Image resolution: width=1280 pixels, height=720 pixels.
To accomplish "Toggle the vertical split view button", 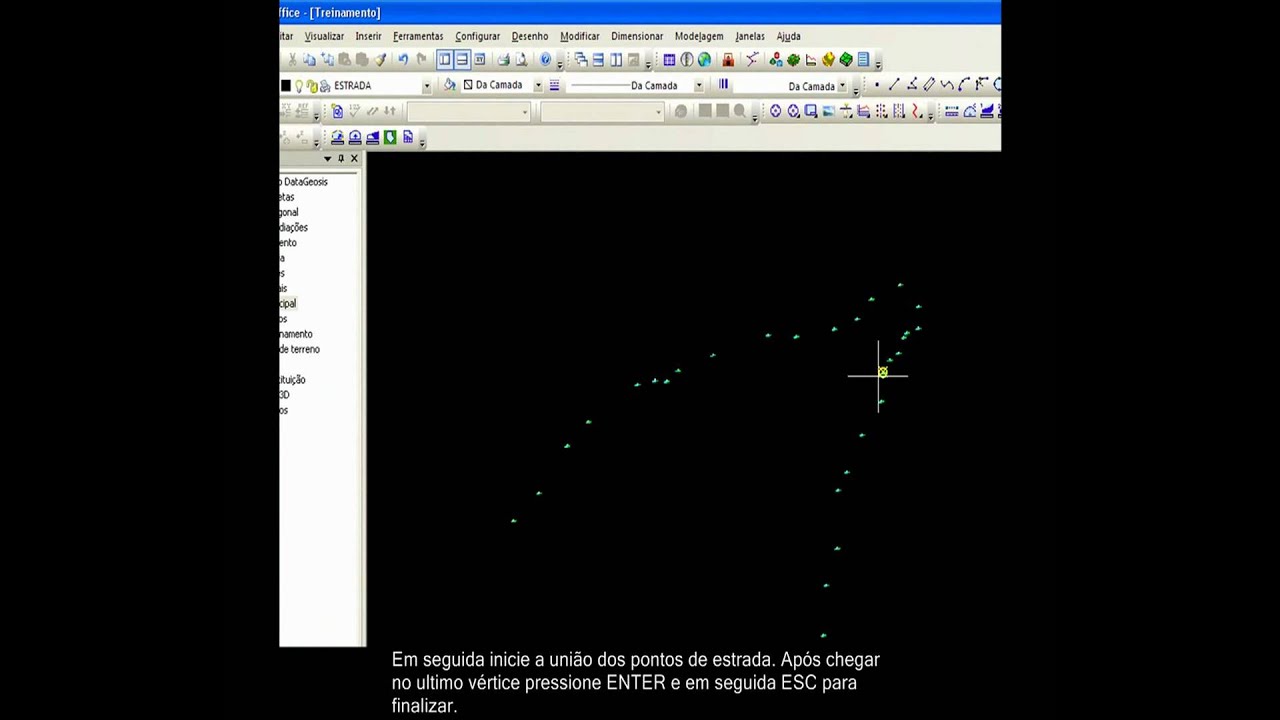I will [445, 59].
